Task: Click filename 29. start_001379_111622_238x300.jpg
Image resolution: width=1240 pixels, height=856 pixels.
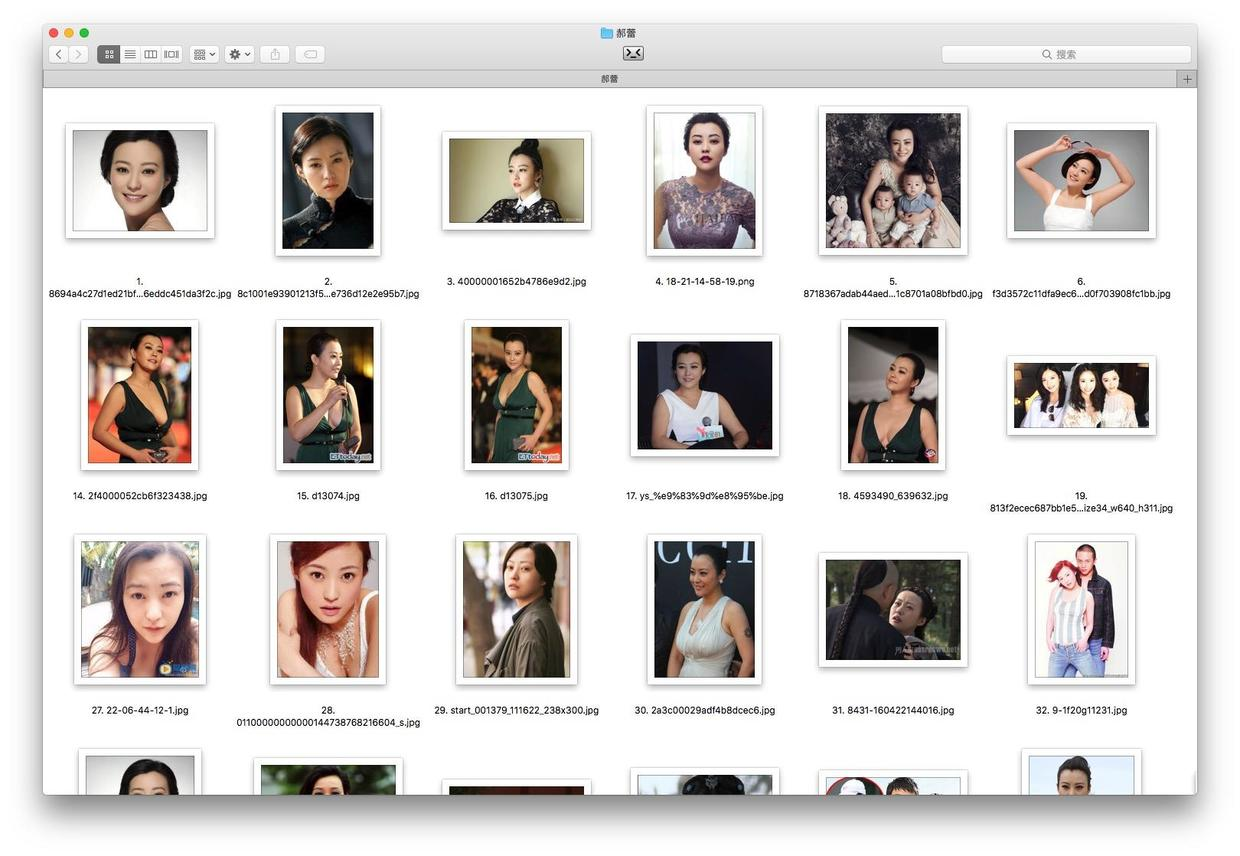Action: click(516, 710)
